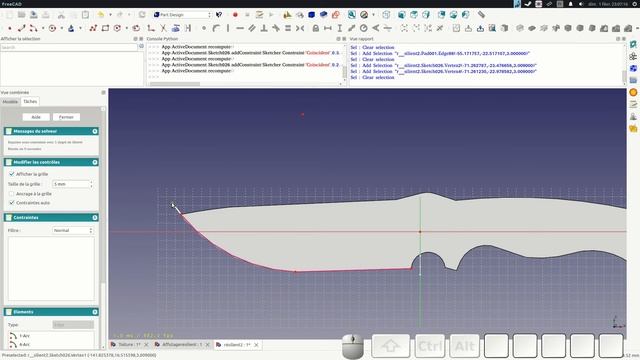
Task: Apply Horizontal constraint
Action: (240, 28)
